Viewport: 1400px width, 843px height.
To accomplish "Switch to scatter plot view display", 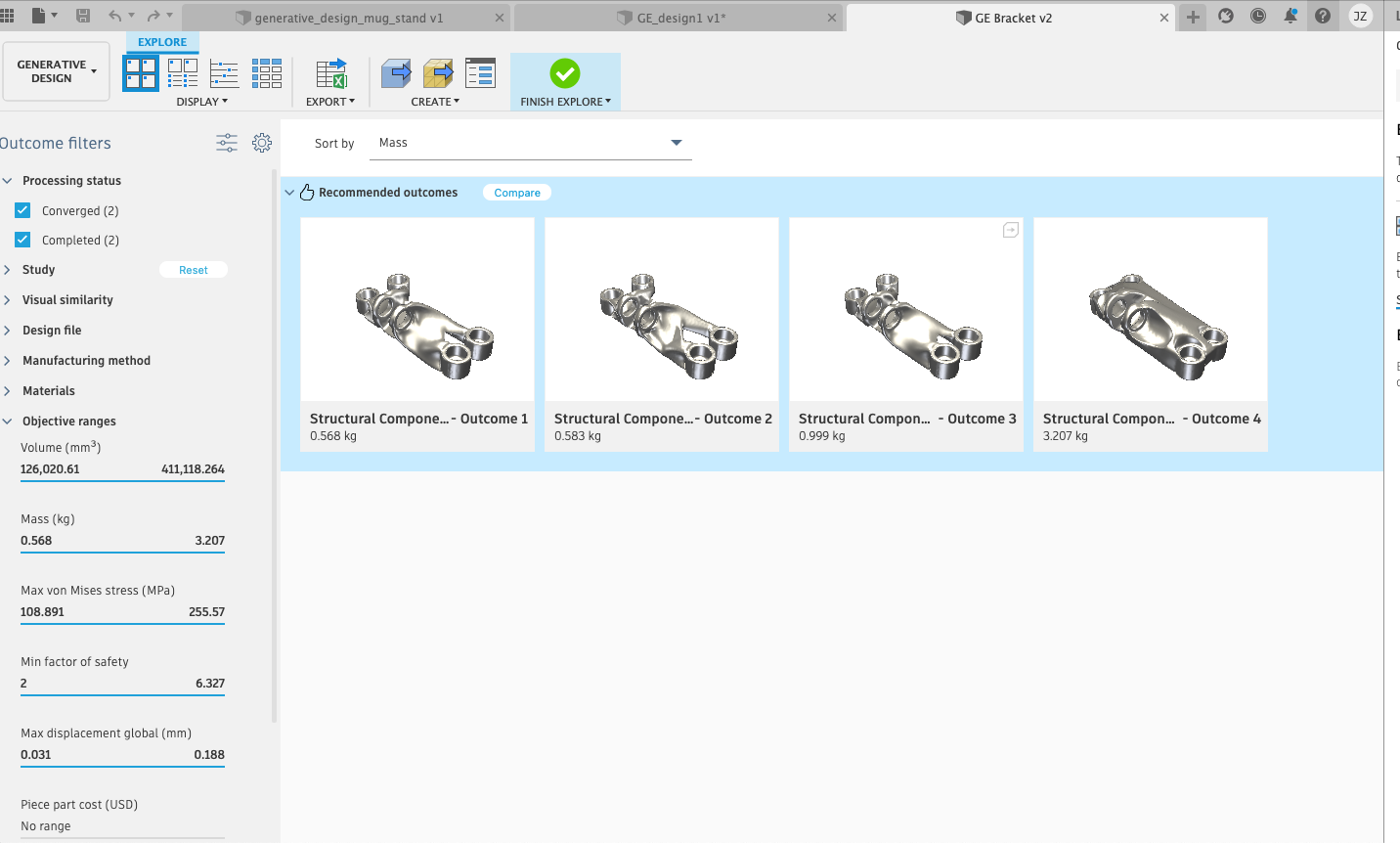I will tap(225, 73).
